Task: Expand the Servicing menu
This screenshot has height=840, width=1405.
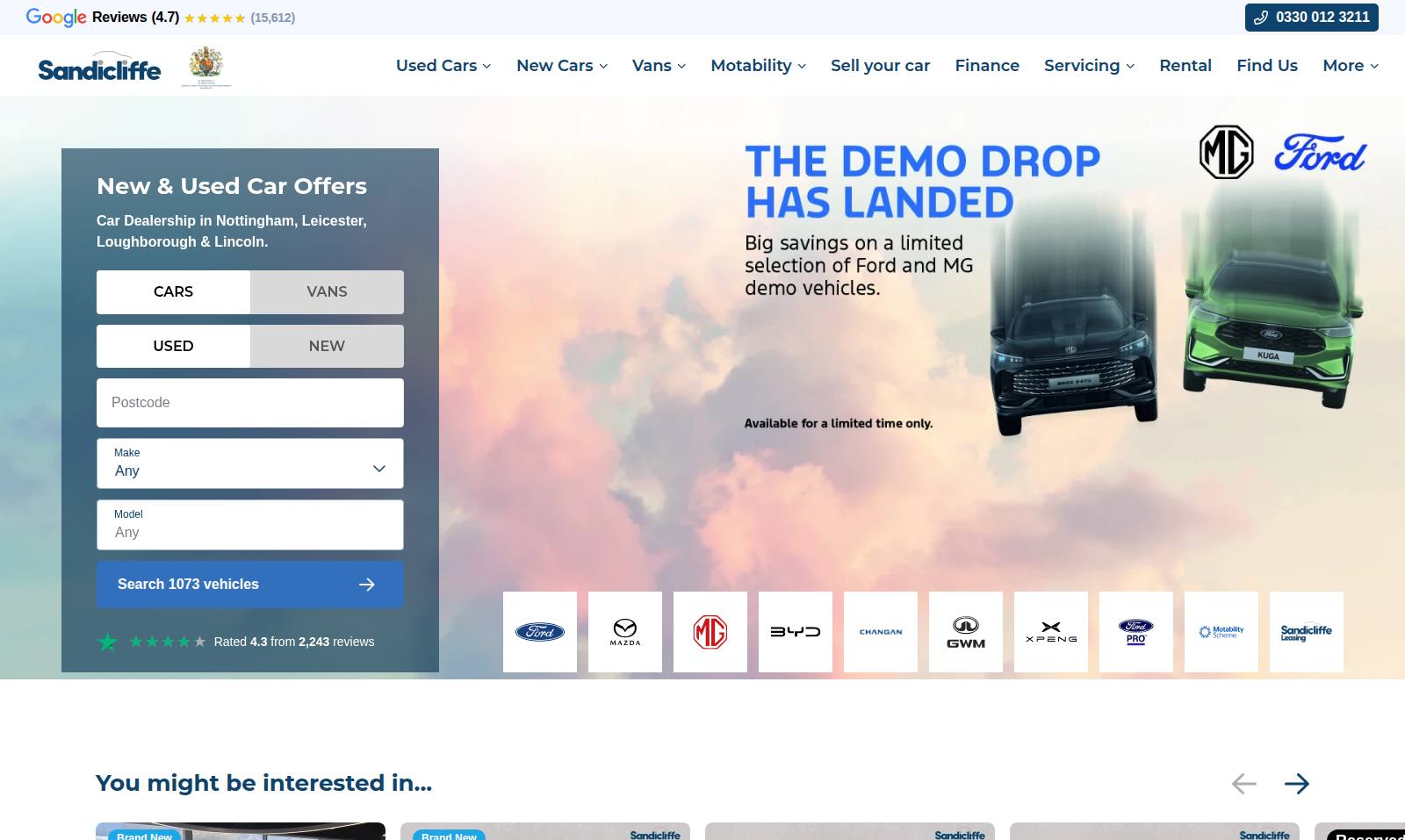Action: (1089, 66)
